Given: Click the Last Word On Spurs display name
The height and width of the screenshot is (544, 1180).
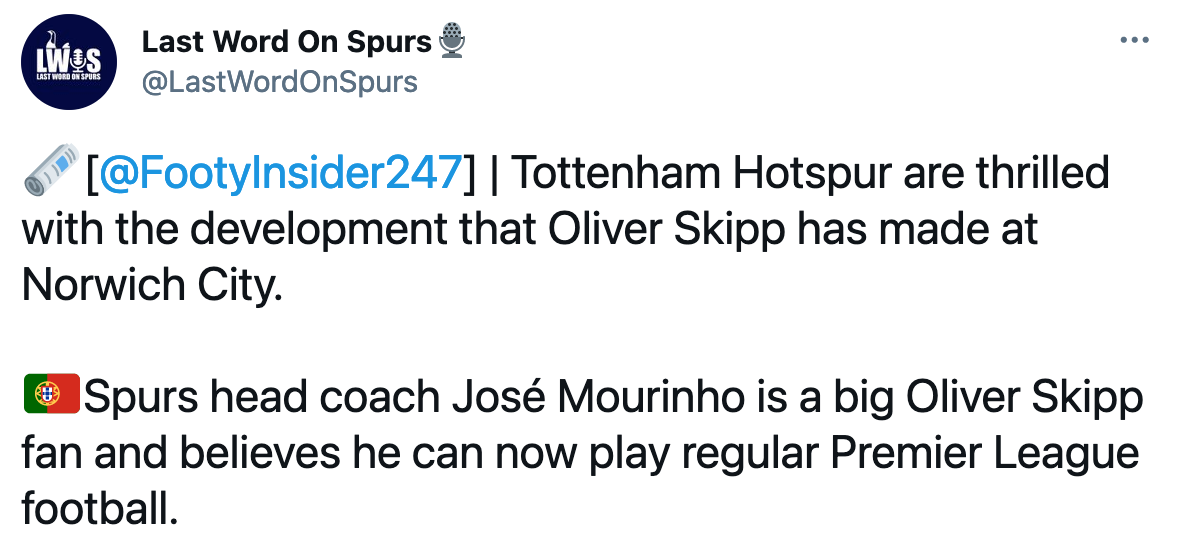Looking at the screenshot, I should click(286, 42).
